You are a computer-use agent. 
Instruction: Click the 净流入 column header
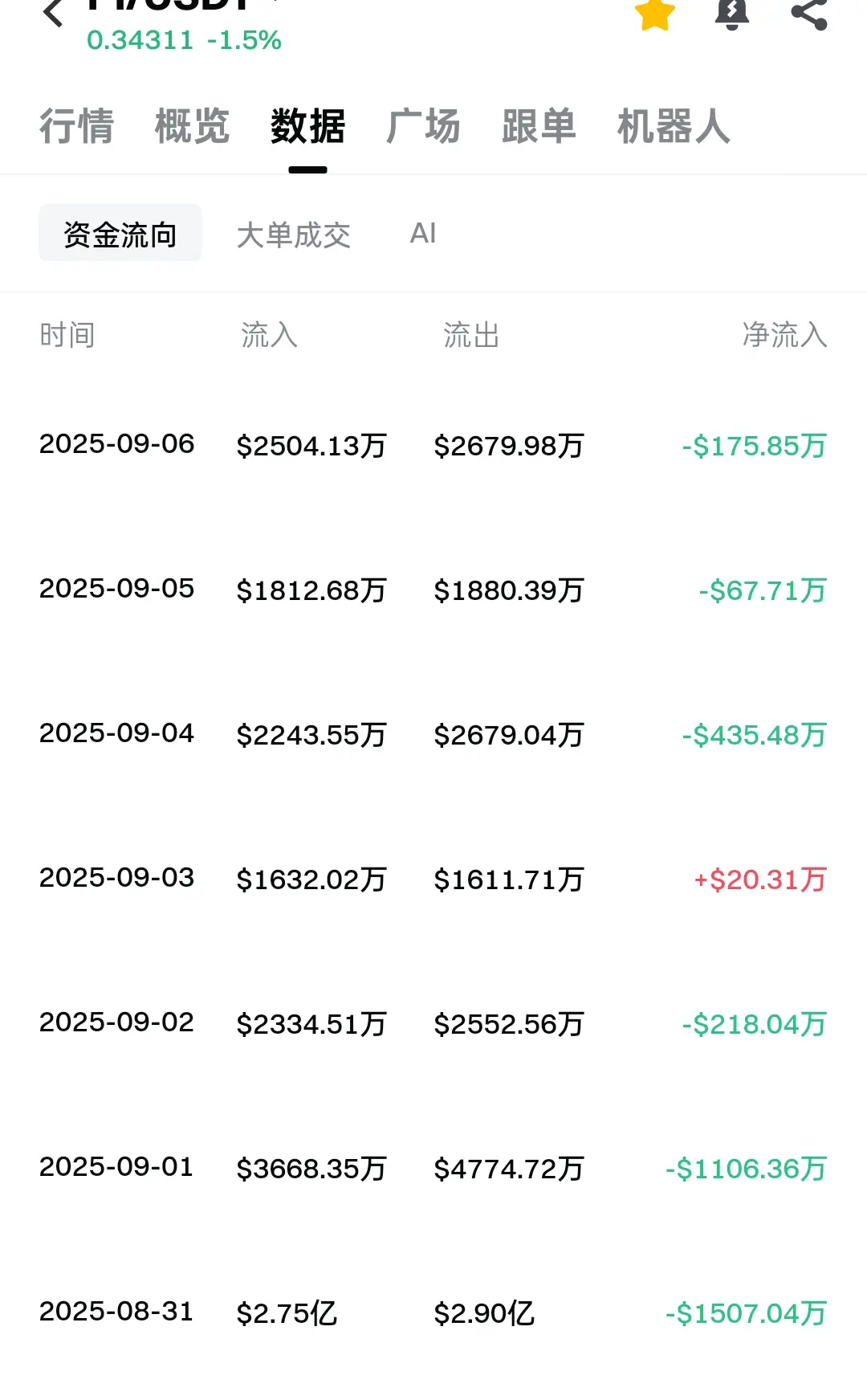[785, 335]
